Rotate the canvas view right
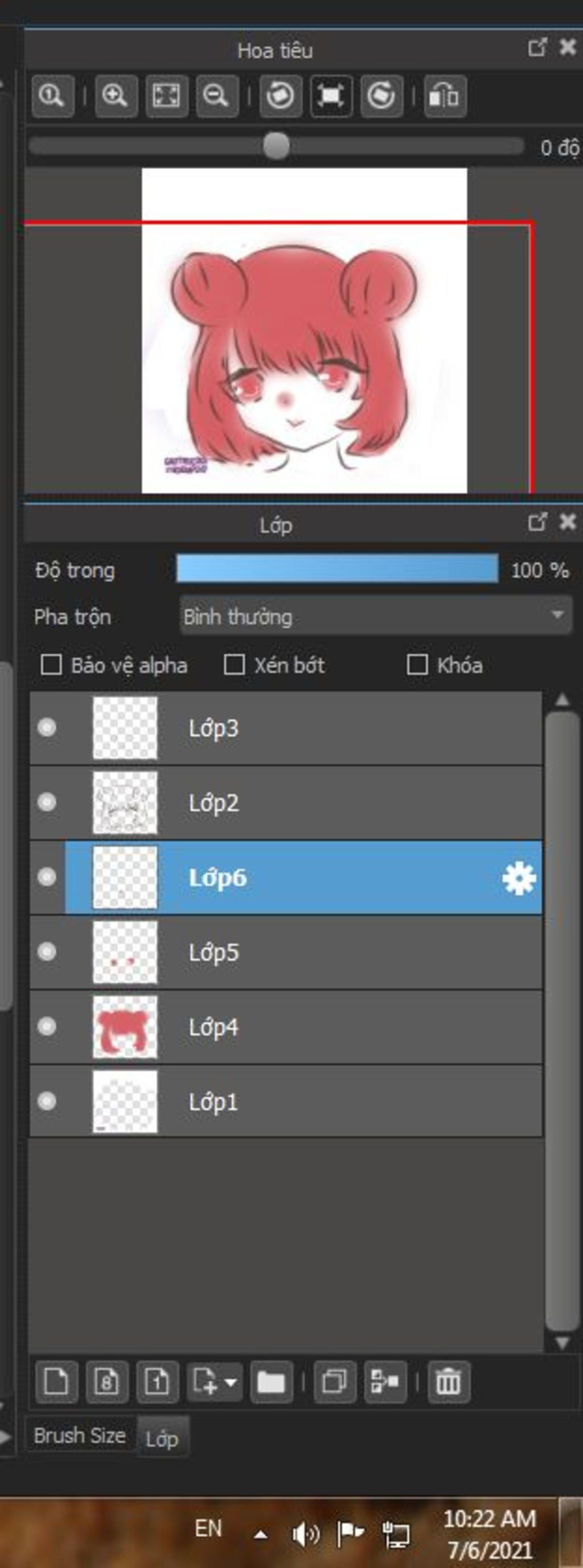 381,96
